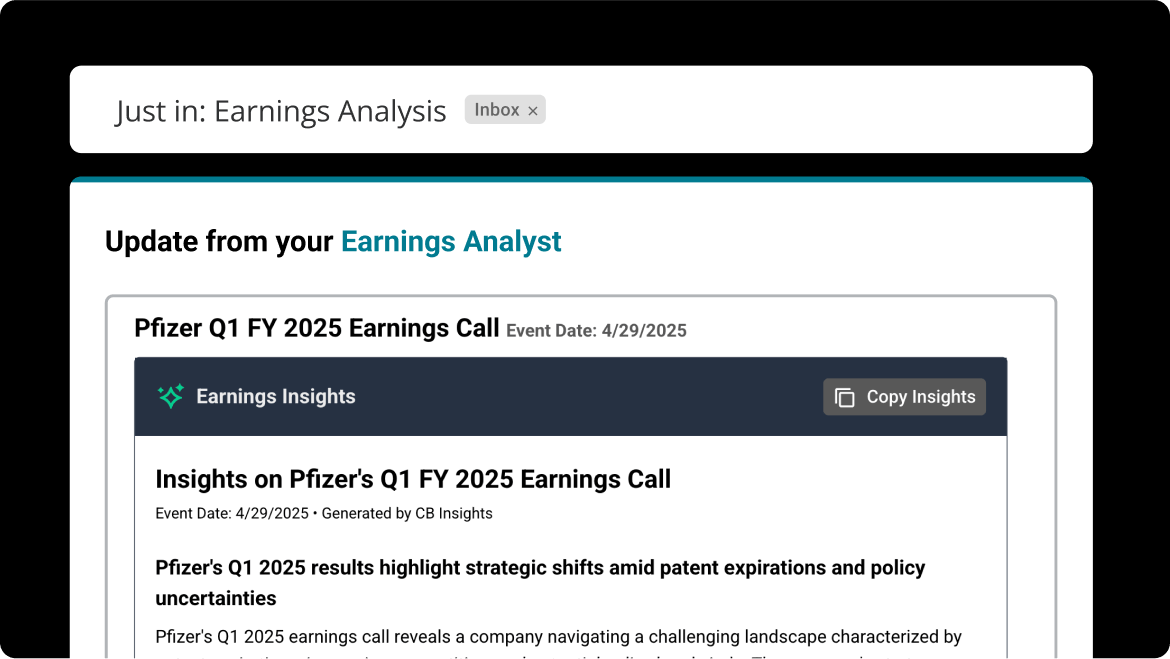Click the Generated by CB Insights text

[x=404, y=513]
